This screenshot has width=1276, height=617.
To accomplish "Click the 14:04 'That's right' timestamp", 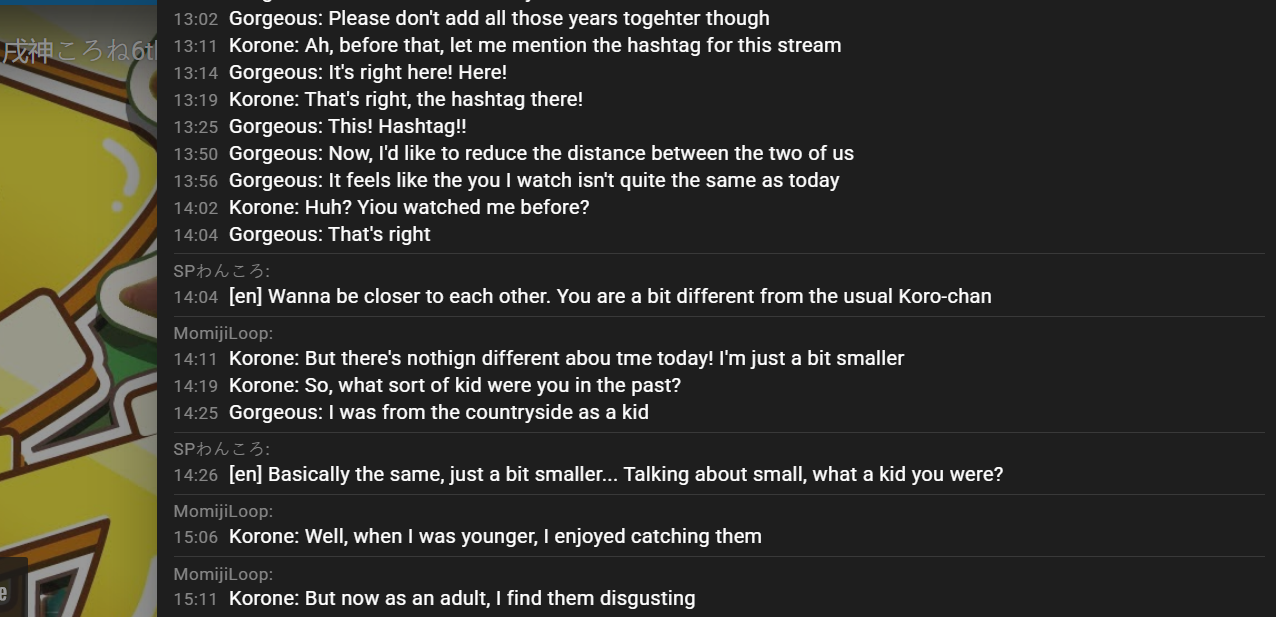I will [x=195, y=235].
